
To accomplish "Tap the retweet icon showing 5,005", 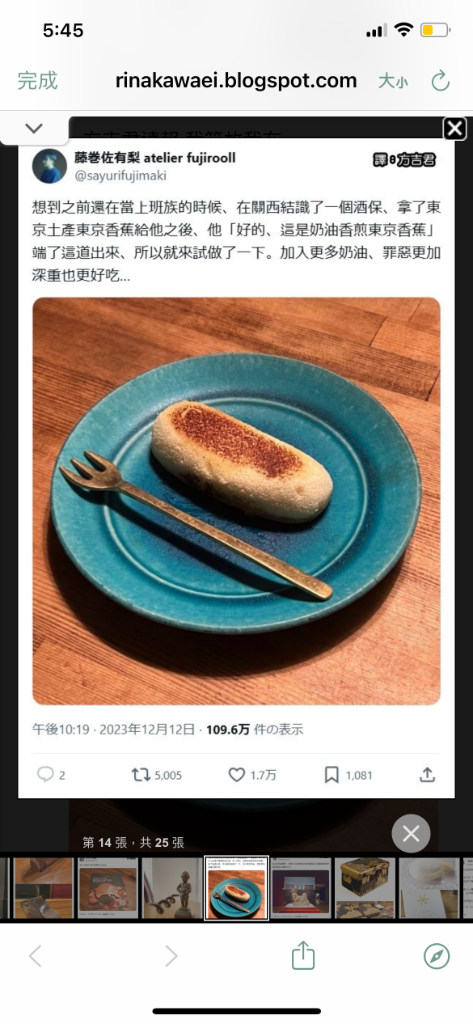I will click(x=140, y=775).
